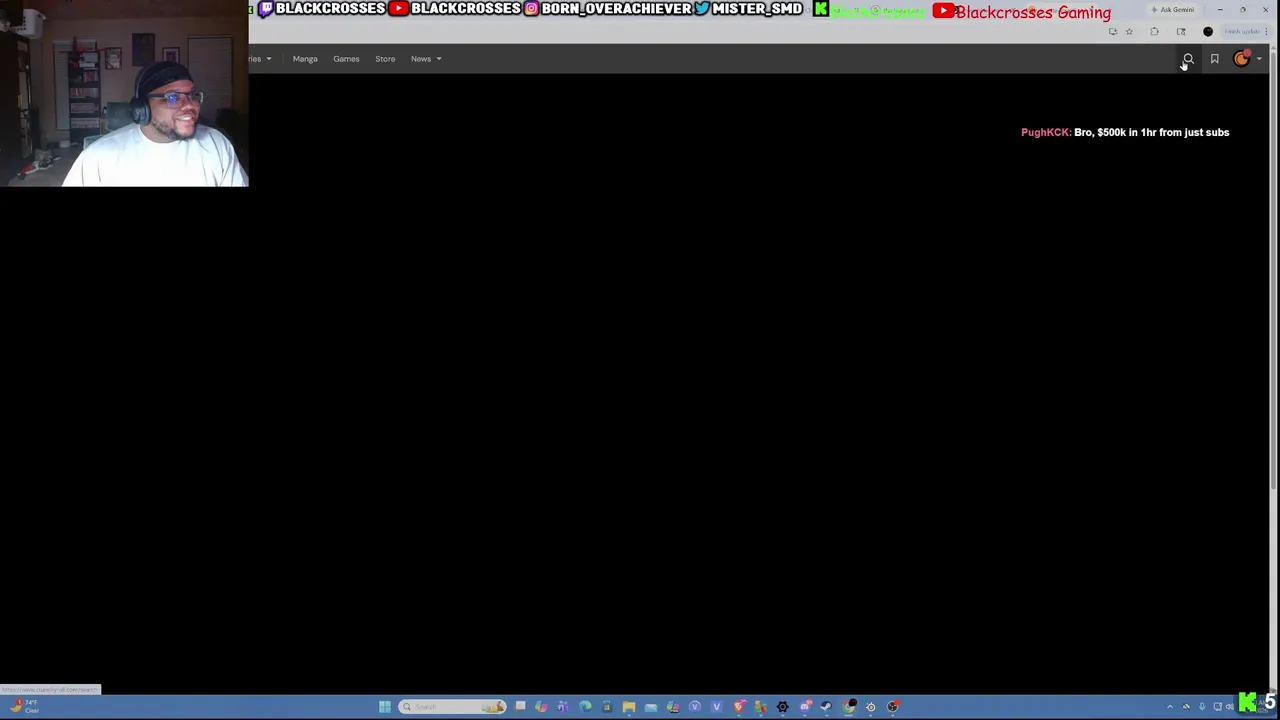Open Microsoft Teams from the taskbar

coord(563,707)
